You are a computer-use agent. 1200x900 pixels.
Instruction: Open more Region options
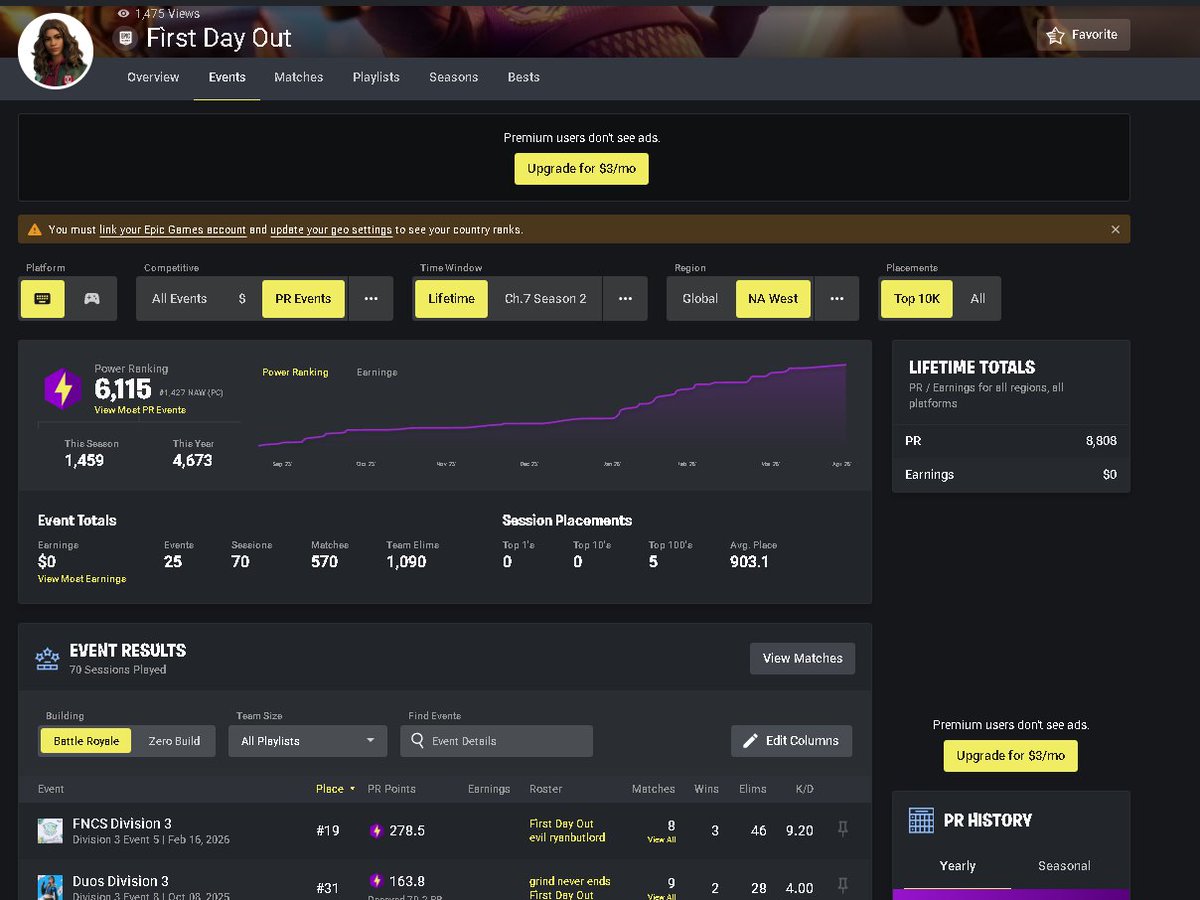(837, 299)
